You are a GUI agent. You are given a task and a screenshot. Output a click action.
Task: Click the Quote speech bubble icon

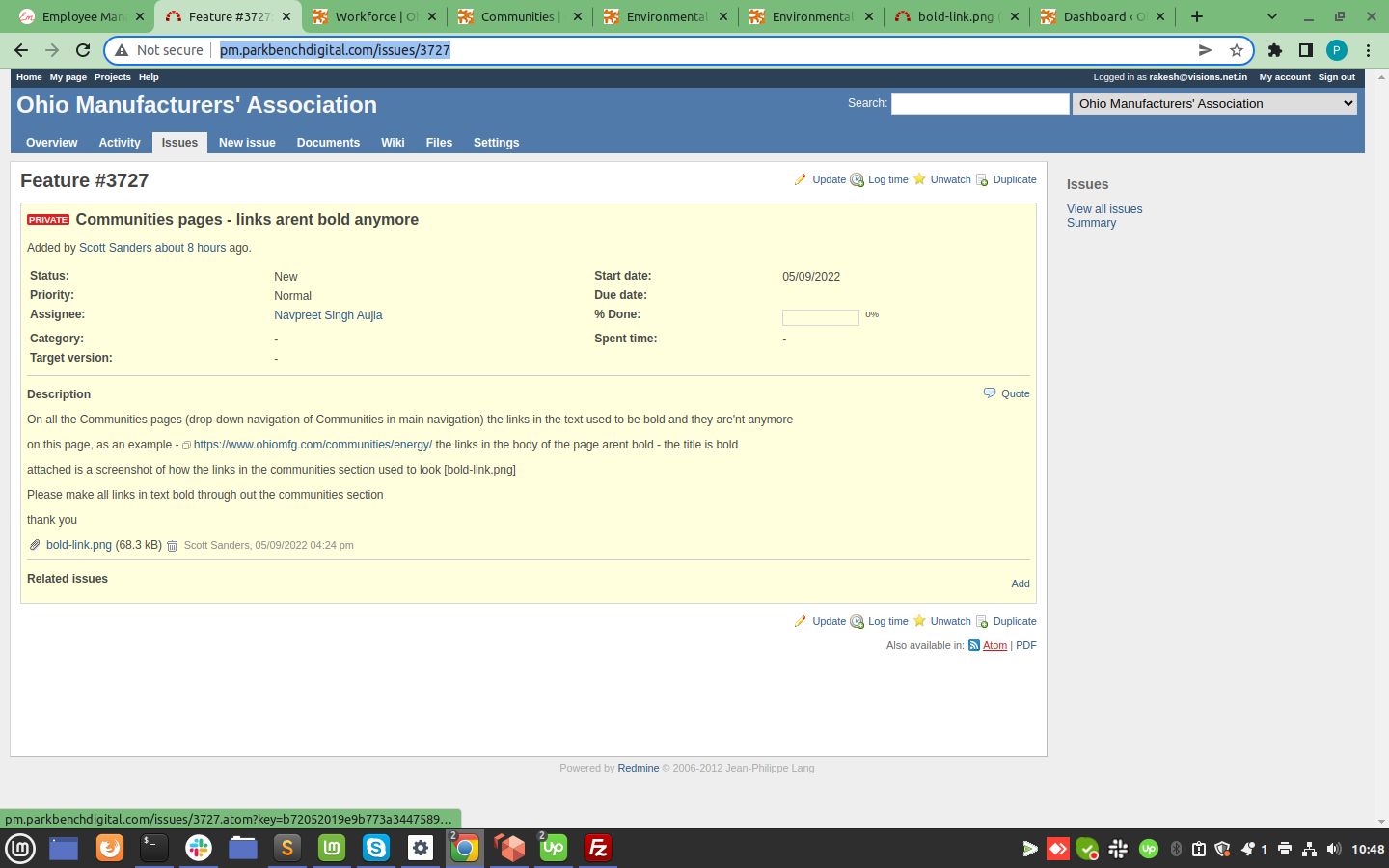point(990,393)
